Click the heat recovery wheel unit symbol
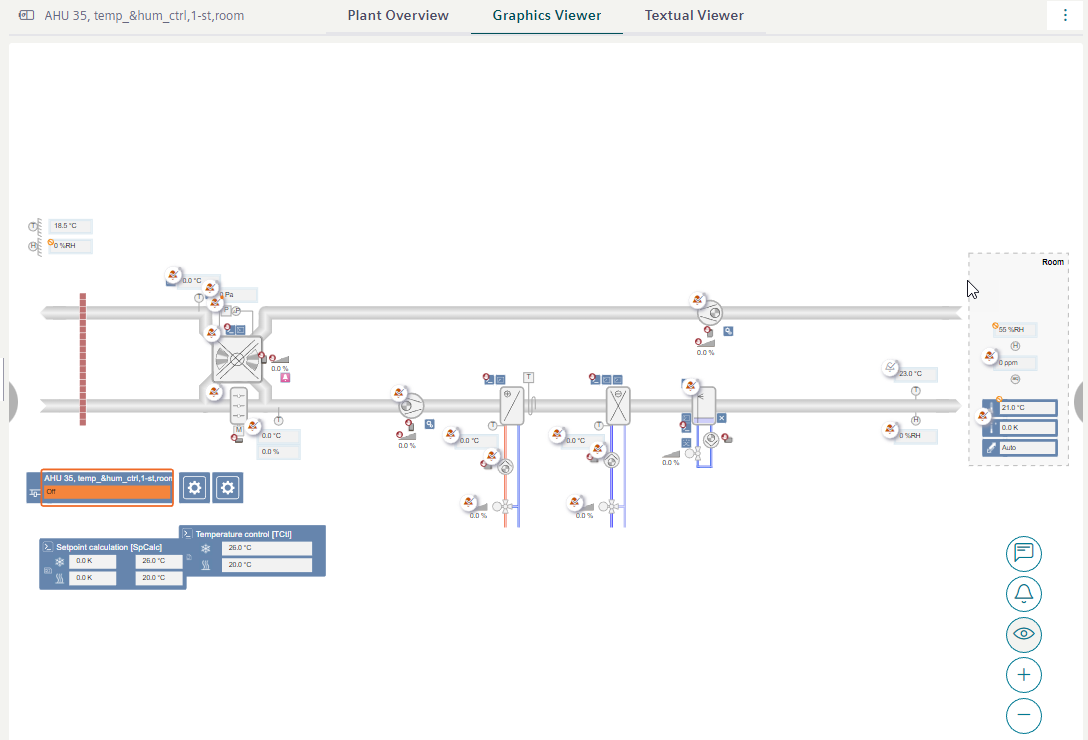The image size is (1088, 740). click(237, 358)
